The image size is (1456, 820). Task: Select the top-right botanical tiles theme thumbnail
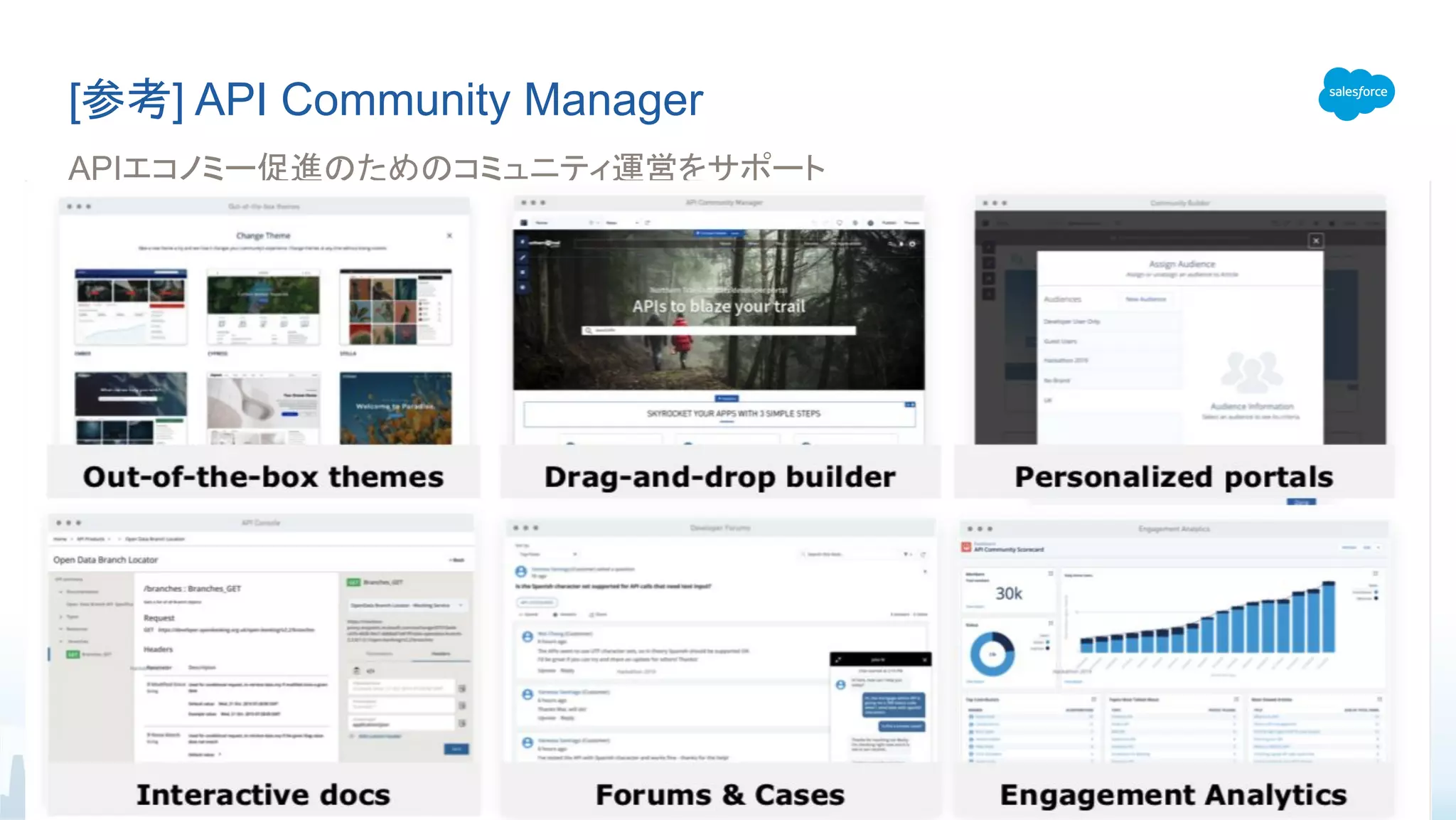pos(395,307)
